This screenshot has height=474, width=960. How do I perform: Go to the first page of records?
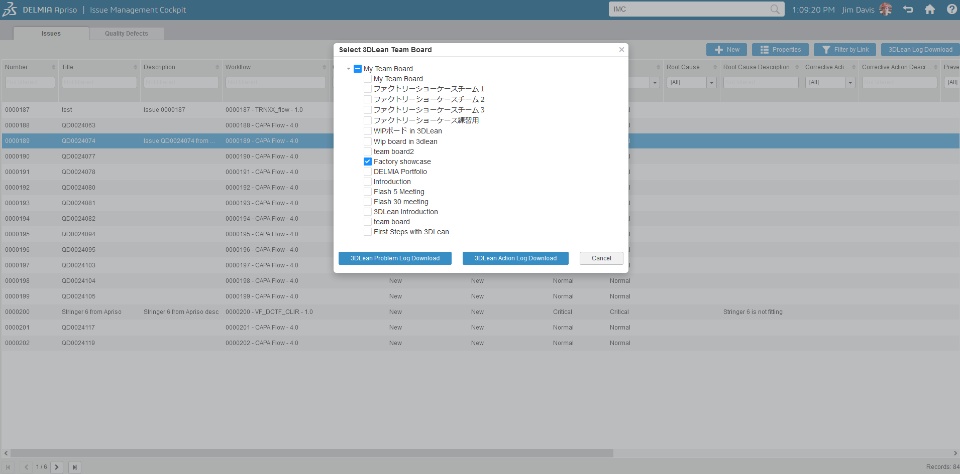click(x=8, y=467)
